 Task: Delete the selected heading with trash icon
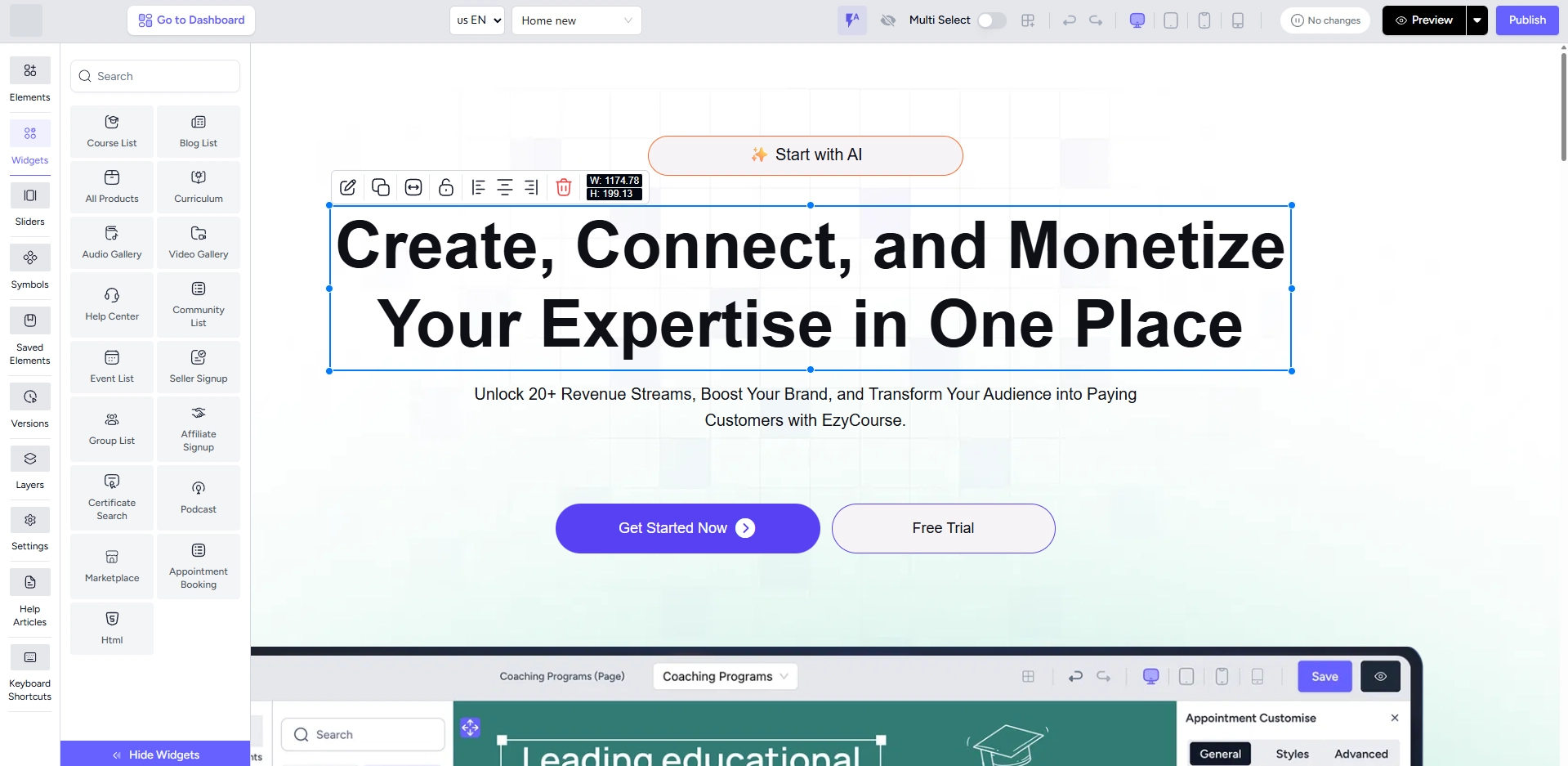click(x=563, y=187)
